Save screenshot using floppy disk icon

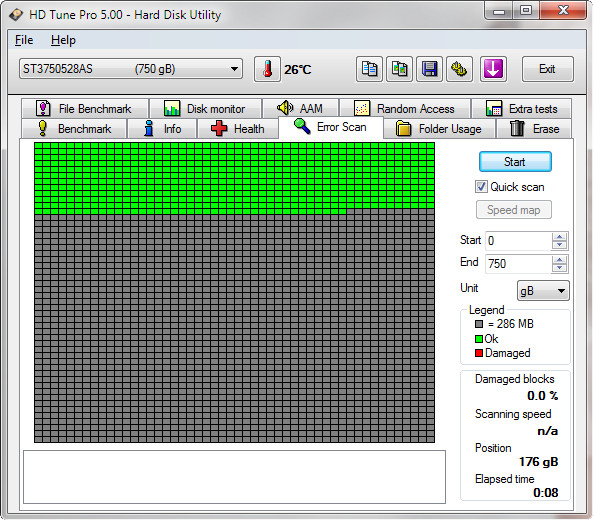point(429,69)
